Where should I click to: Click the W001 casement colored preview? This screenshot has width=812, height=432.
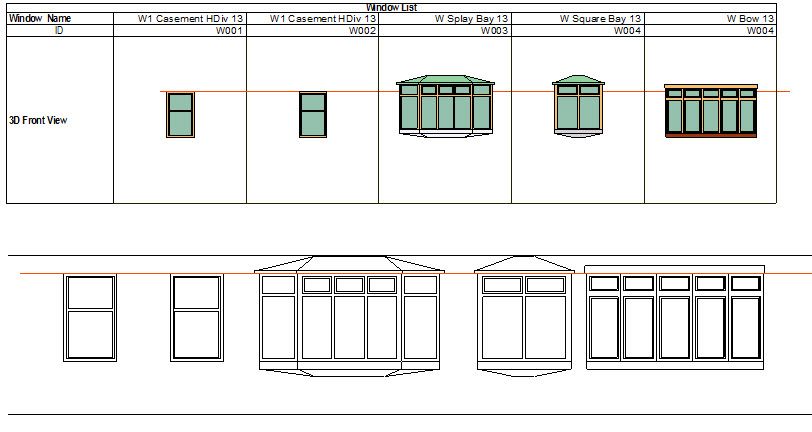180,114
